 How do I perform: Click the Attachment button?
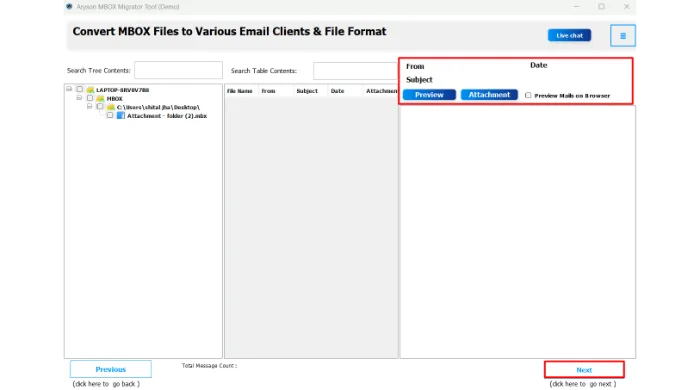click(x=489, y=95)
